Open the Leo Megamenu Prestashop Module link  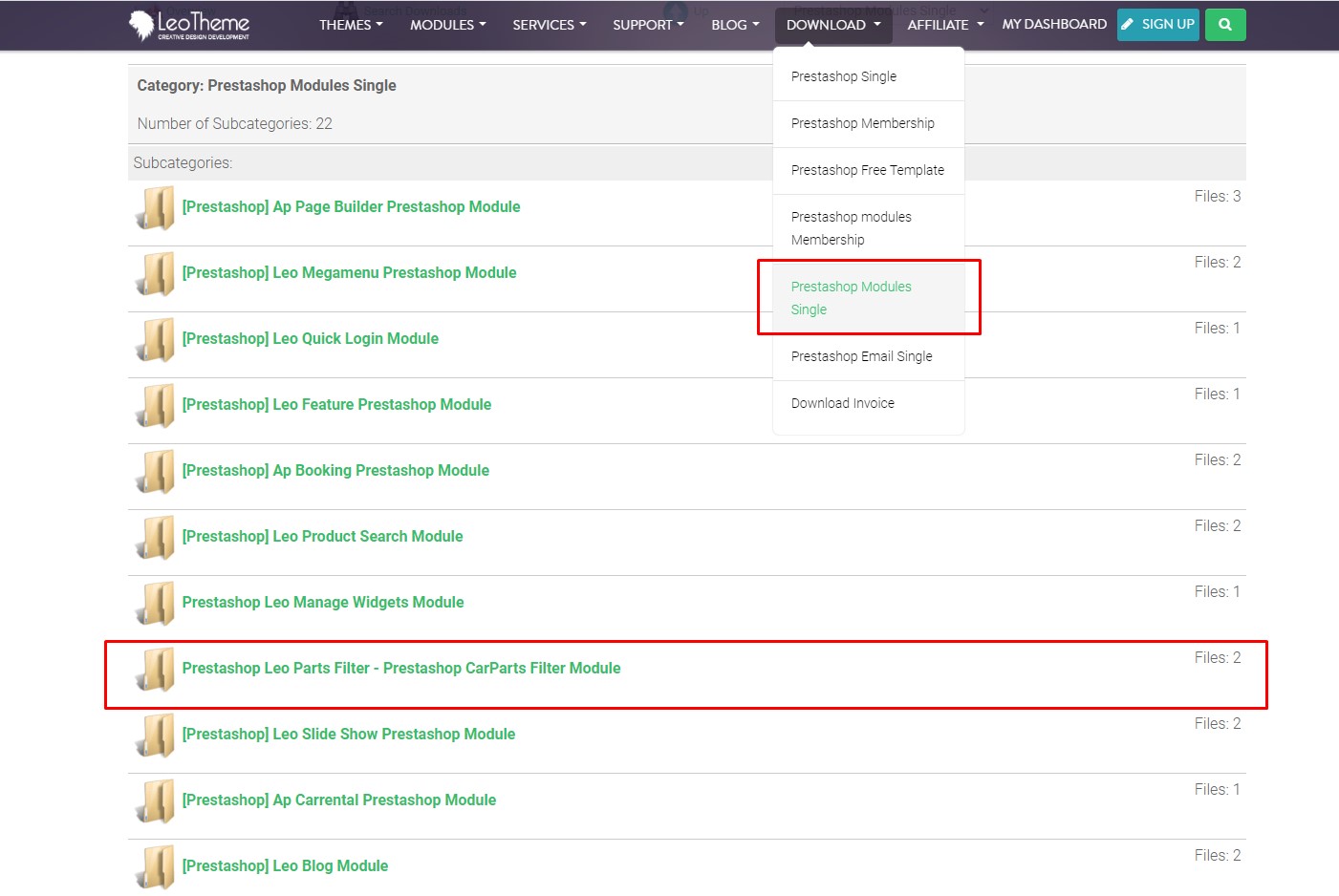click(349, 272)
